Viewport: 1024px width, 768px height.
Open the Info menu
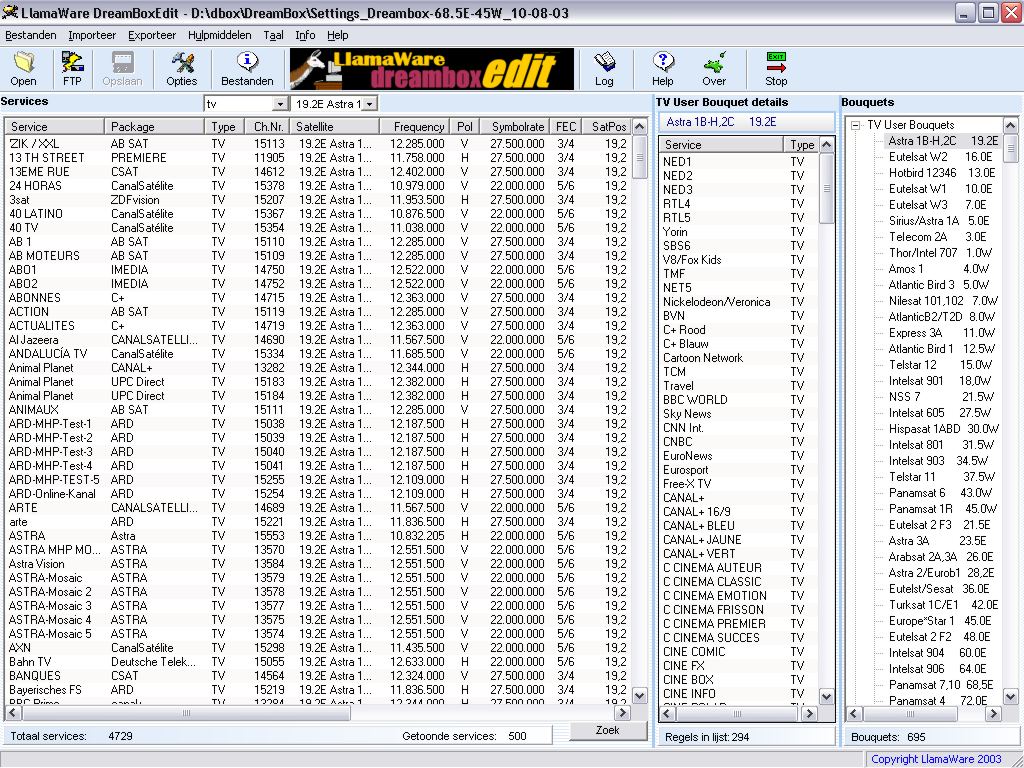coord(305,35)
